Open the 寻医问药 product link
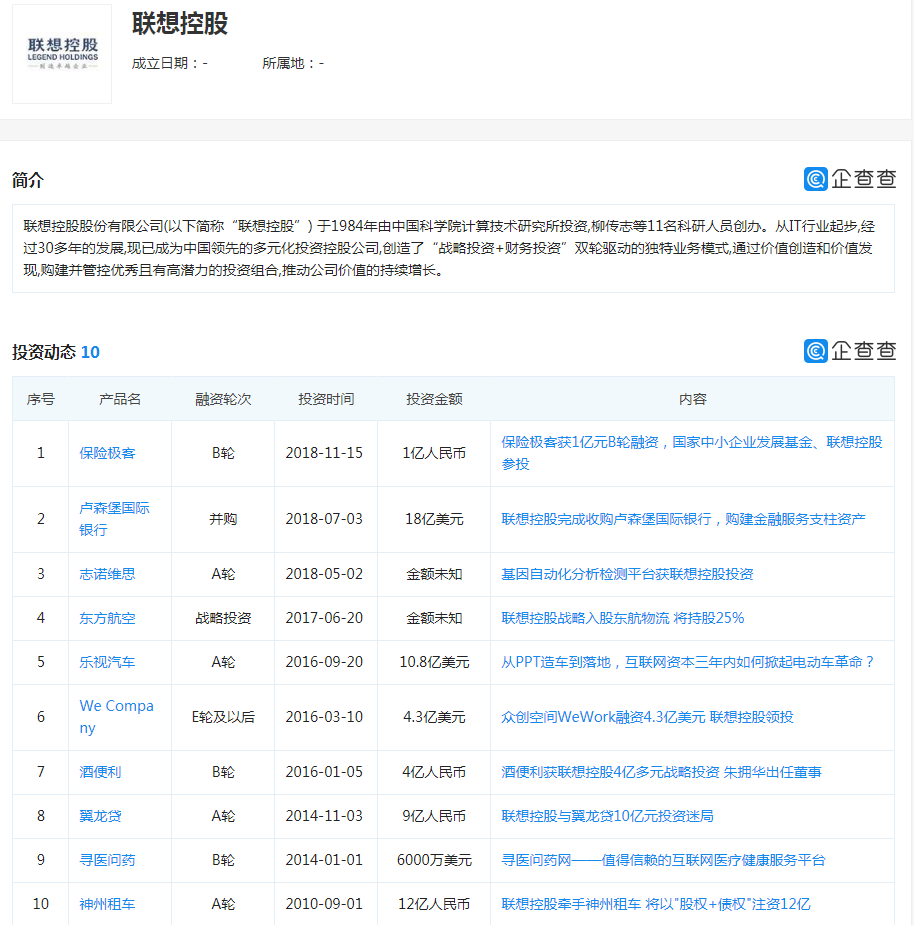914x925 pixels. 107,860
